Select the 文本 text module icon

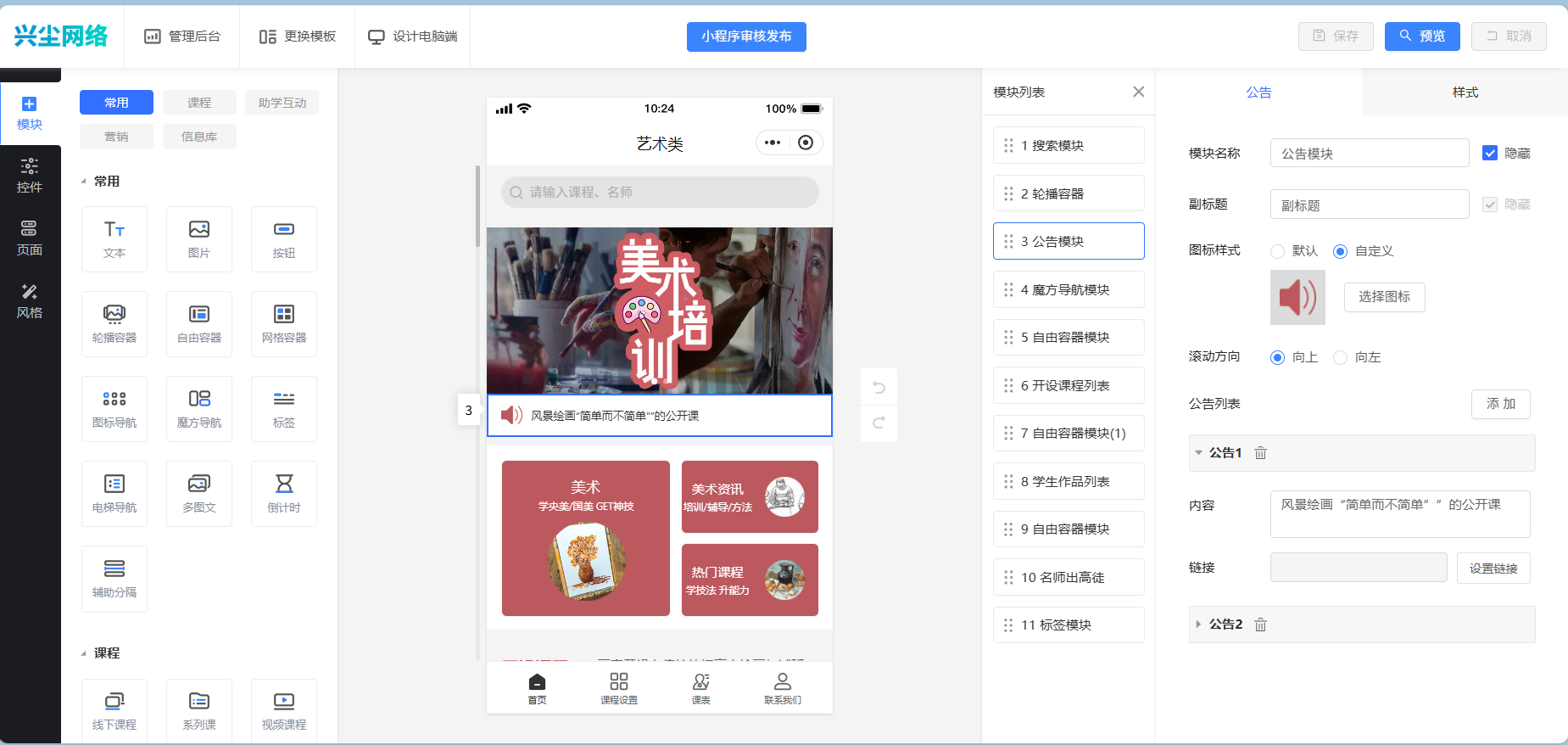[114, 239]
